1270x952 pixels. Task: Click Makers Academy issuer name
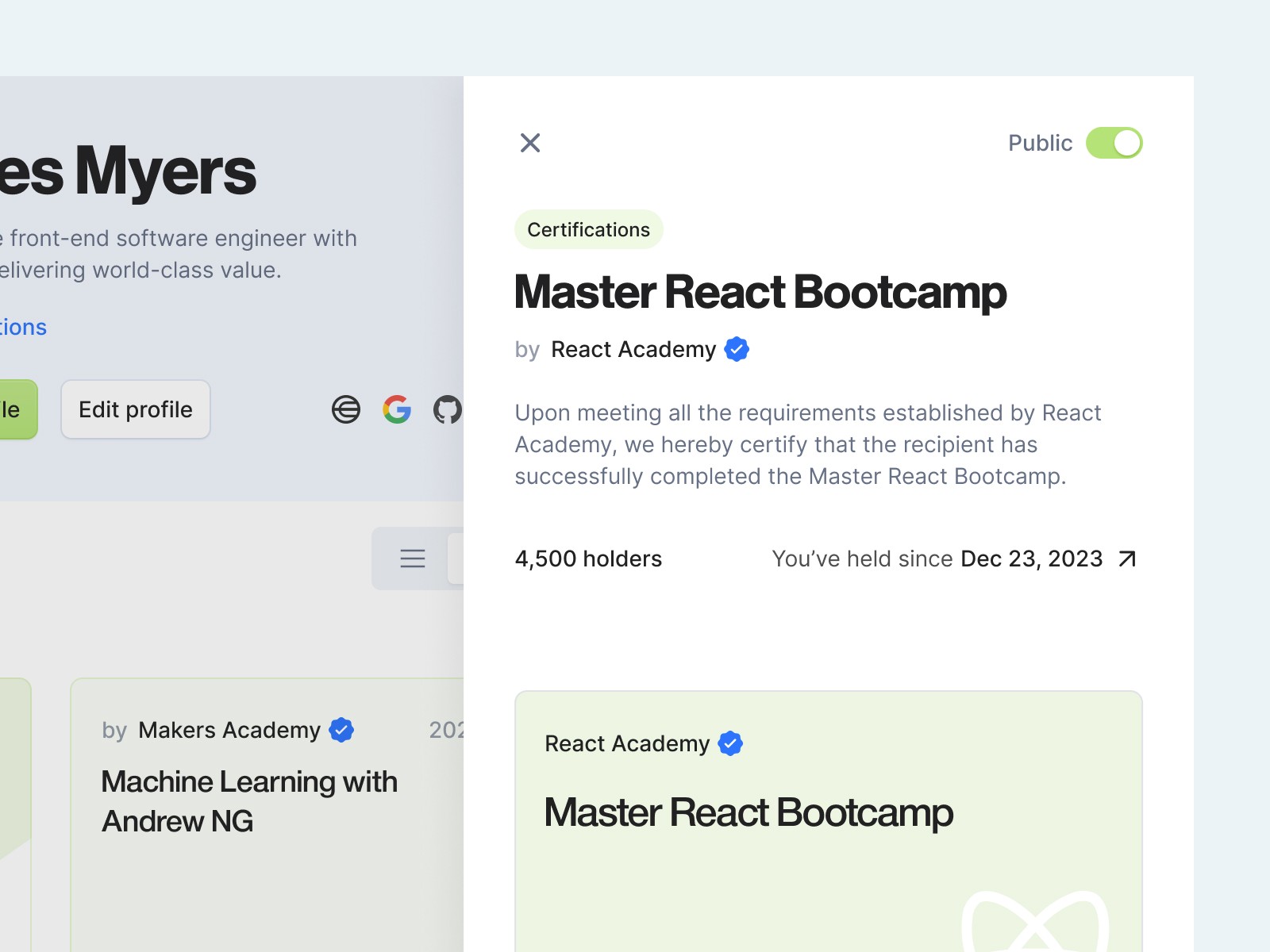tap(229, 730)
